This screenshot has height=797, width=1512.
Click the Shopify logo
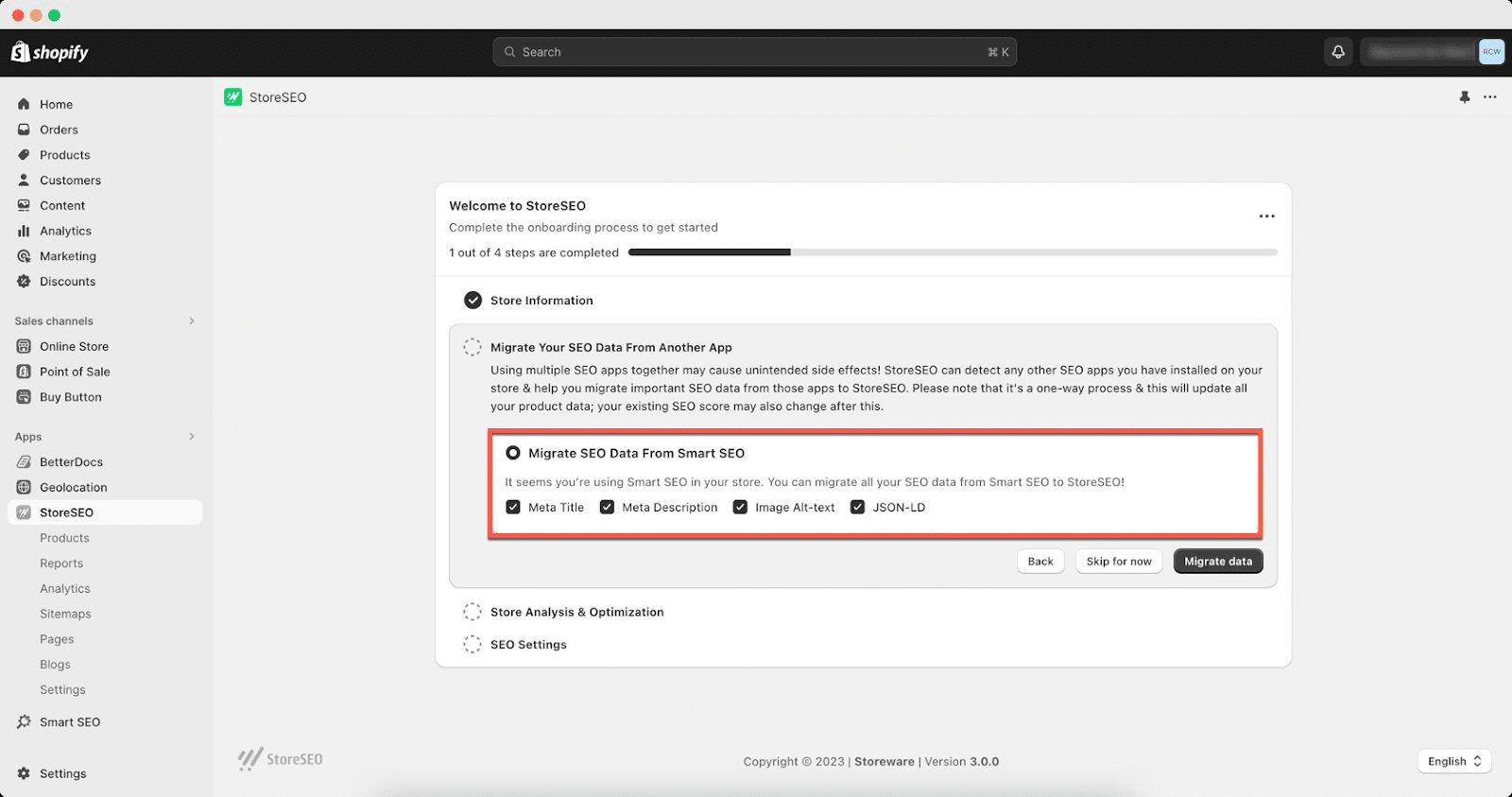tap(49, 52)
